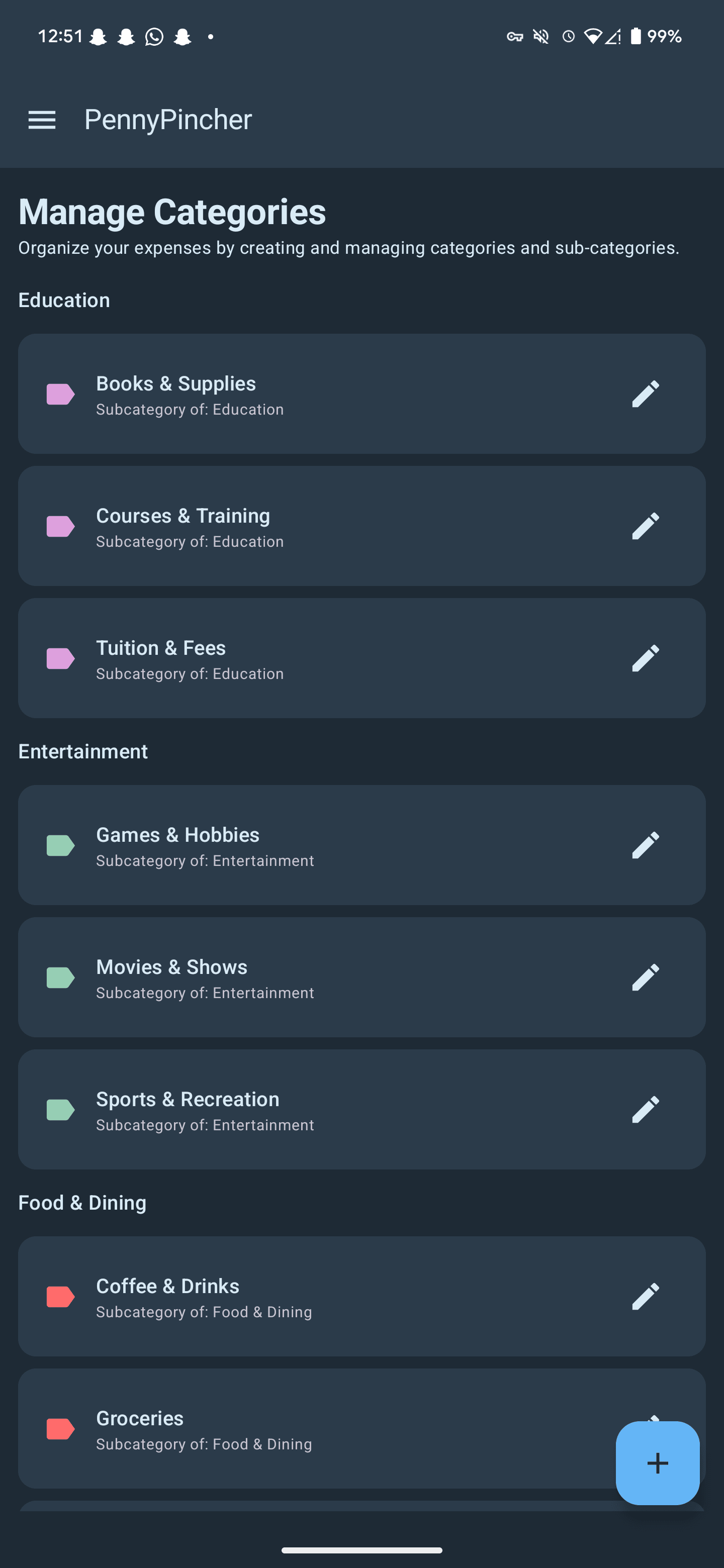Edit the Tuition & Fees category
The image size is (724, 1568).
(x=646, y=658)
